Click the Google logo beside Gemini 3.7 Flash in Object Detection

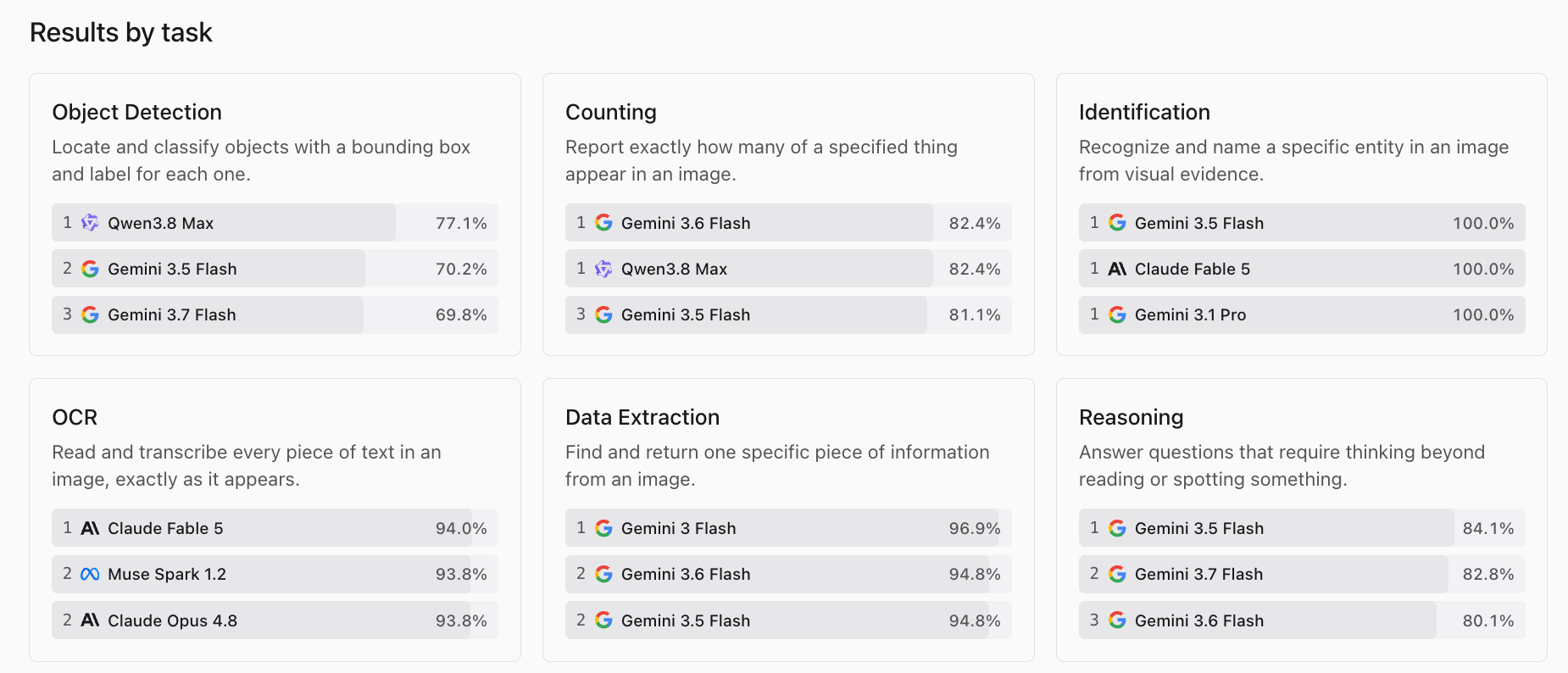click(x=90, y=314)
